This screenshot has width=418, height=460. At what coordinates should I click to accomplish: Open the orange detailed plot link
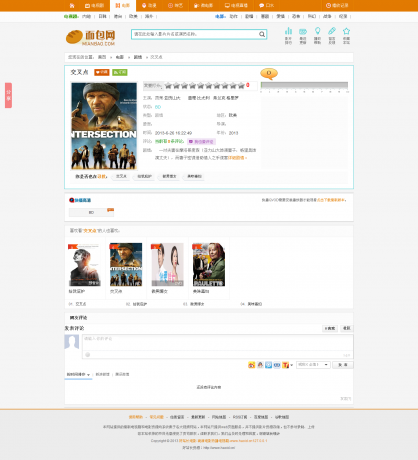(x=237, y=158)
